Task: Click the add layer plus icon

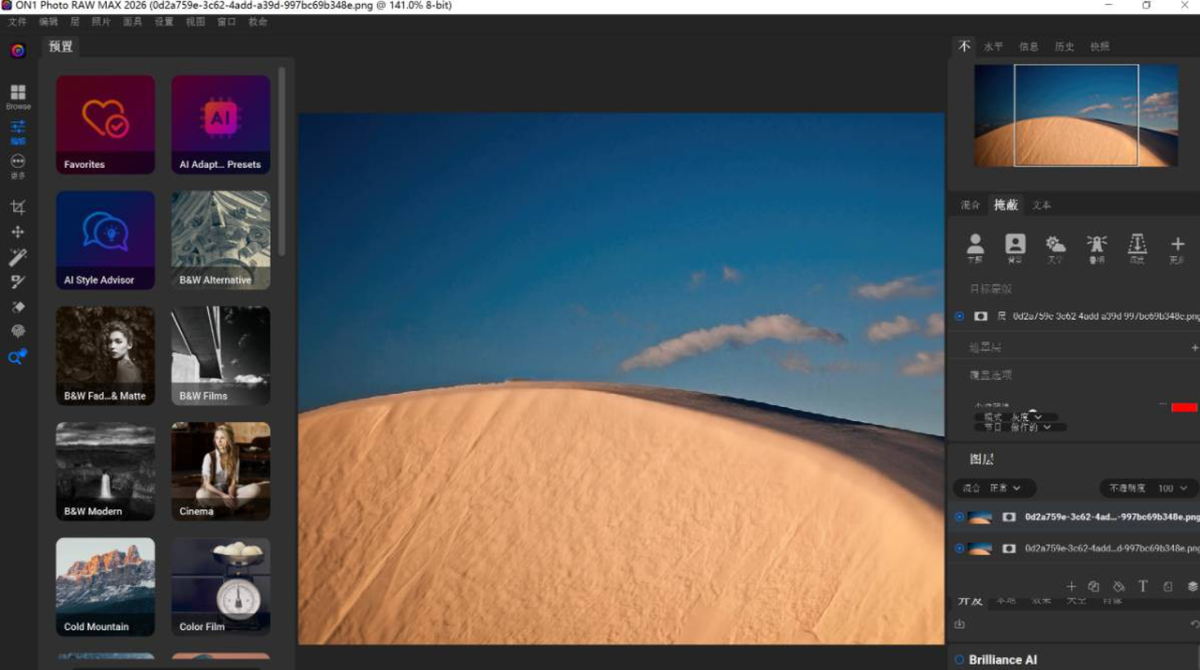Action: pos(1071,586)
